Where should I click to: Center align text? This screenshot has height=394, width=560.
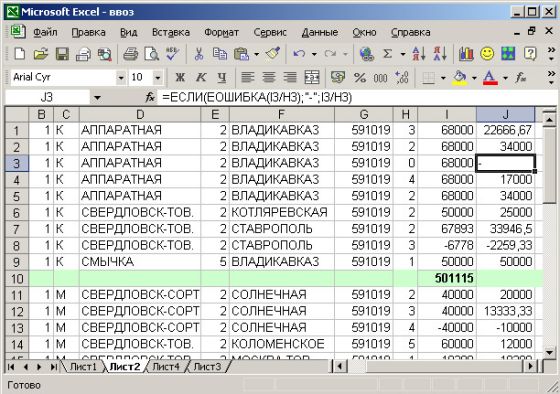(x=269, y=77)
